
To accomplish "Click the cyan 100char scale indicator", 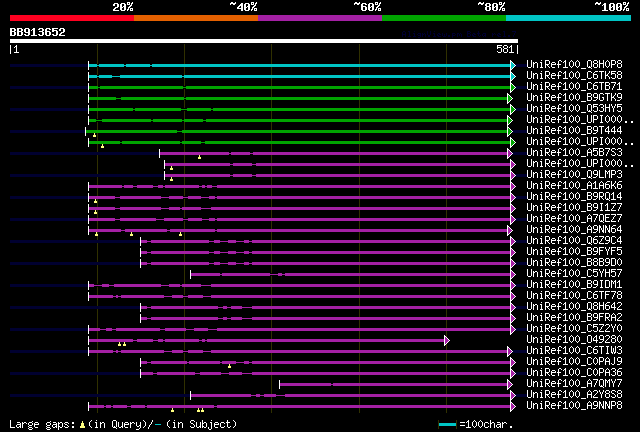I will point(447,425).
